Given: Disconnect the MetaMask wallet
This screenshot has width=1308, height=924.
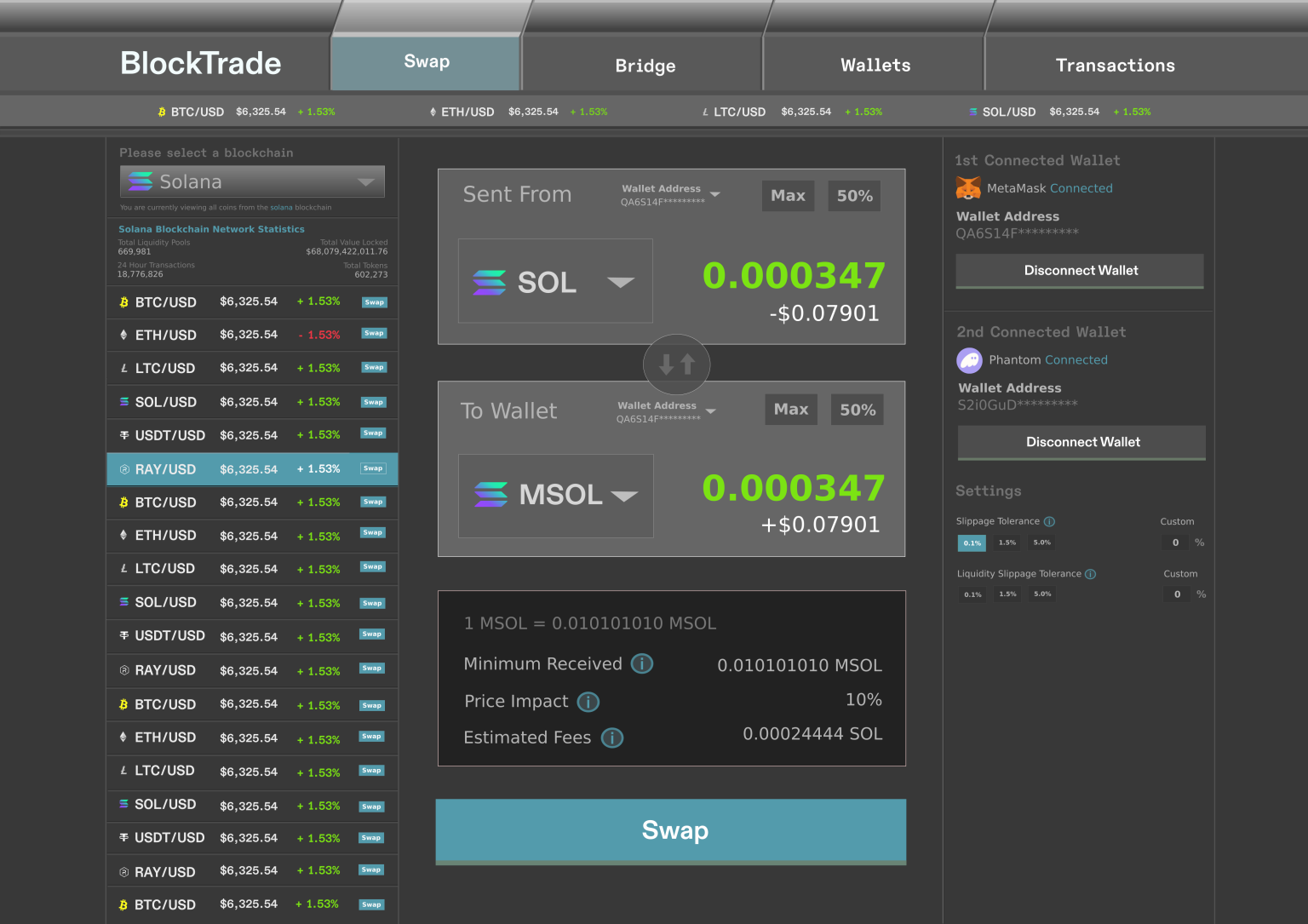Looking at the screenshot, I should (x=1080, y=271).
